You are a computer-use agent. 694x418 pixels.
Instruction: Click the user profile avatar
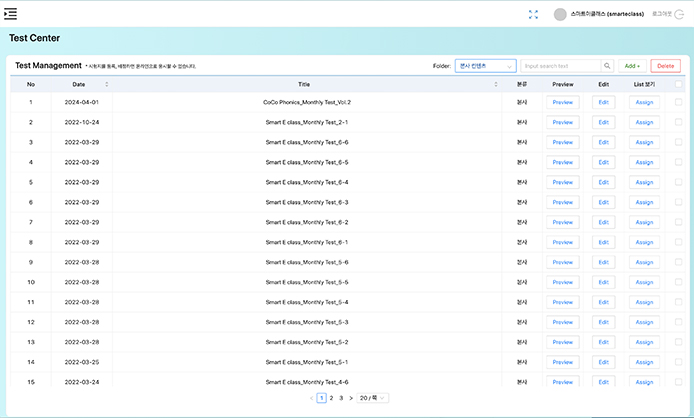(560, 14)
